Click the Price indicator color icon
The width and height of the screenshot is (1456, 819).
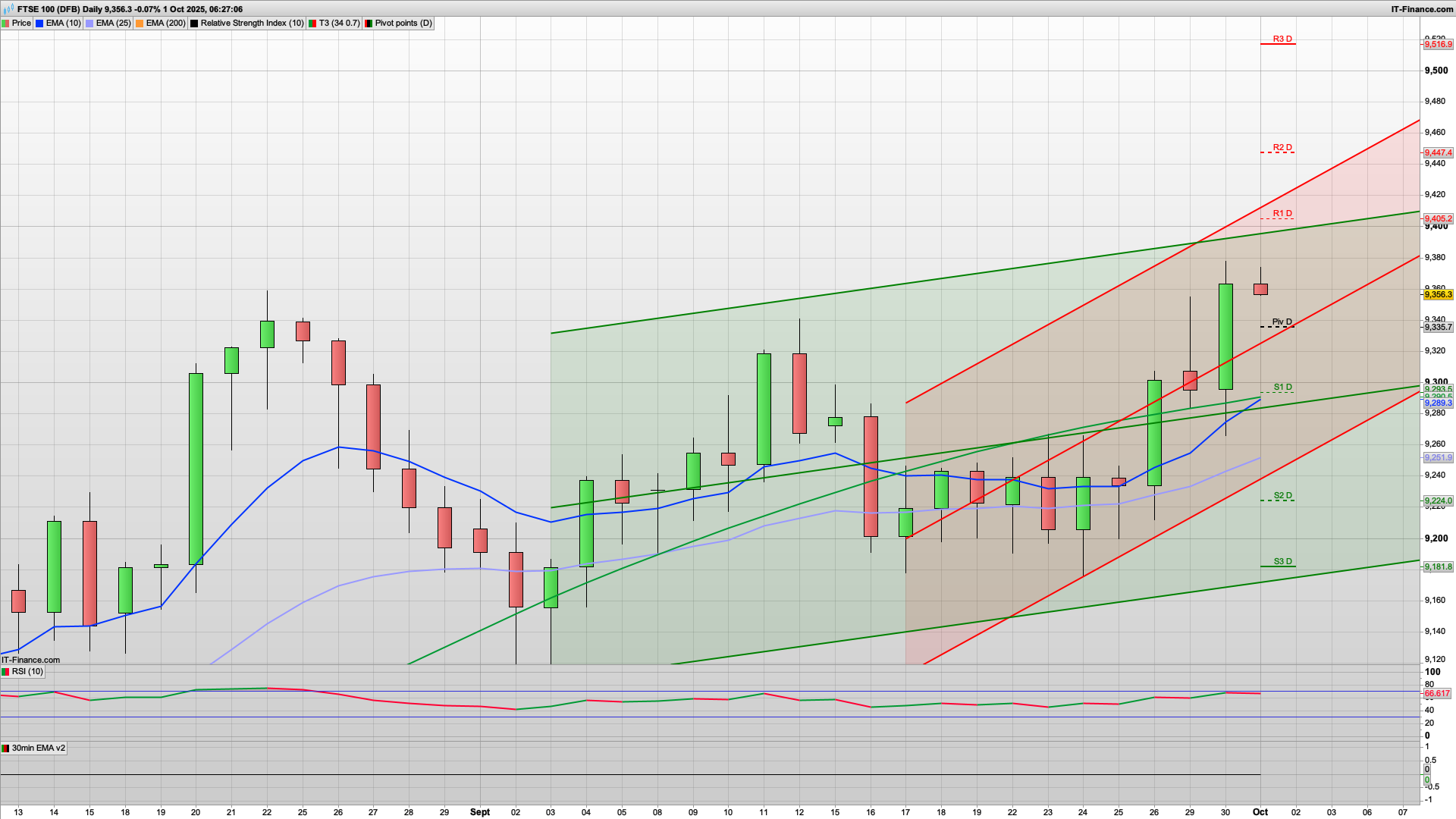click(x=6, y=24)
